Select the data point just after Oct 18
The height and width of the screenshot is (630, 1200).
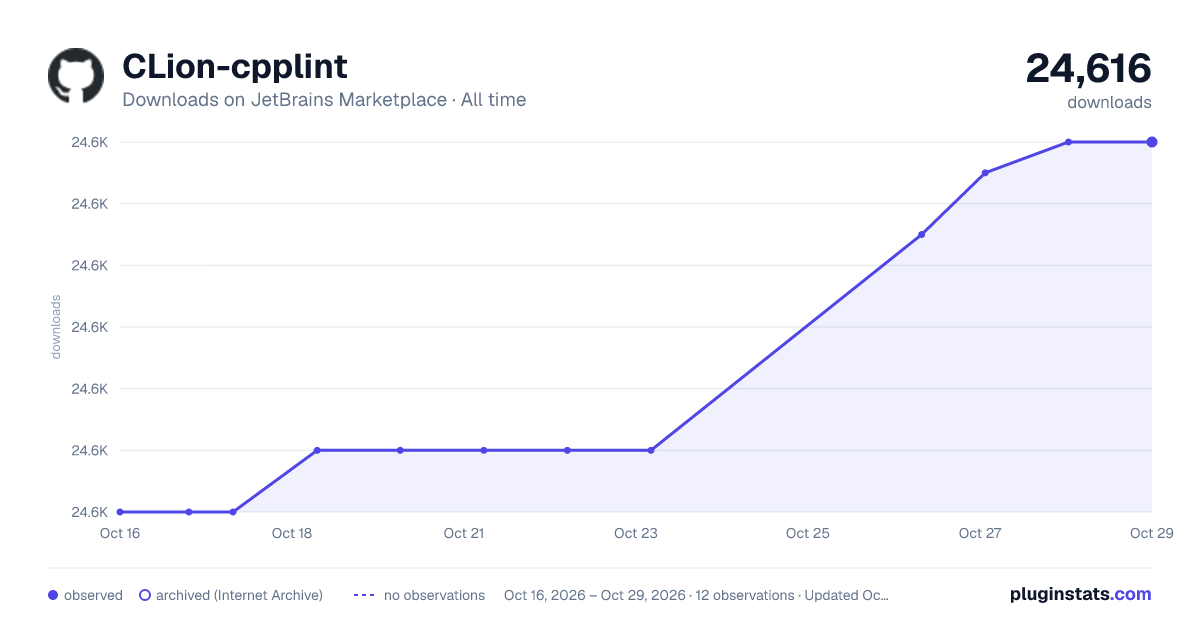pos(317,450)
